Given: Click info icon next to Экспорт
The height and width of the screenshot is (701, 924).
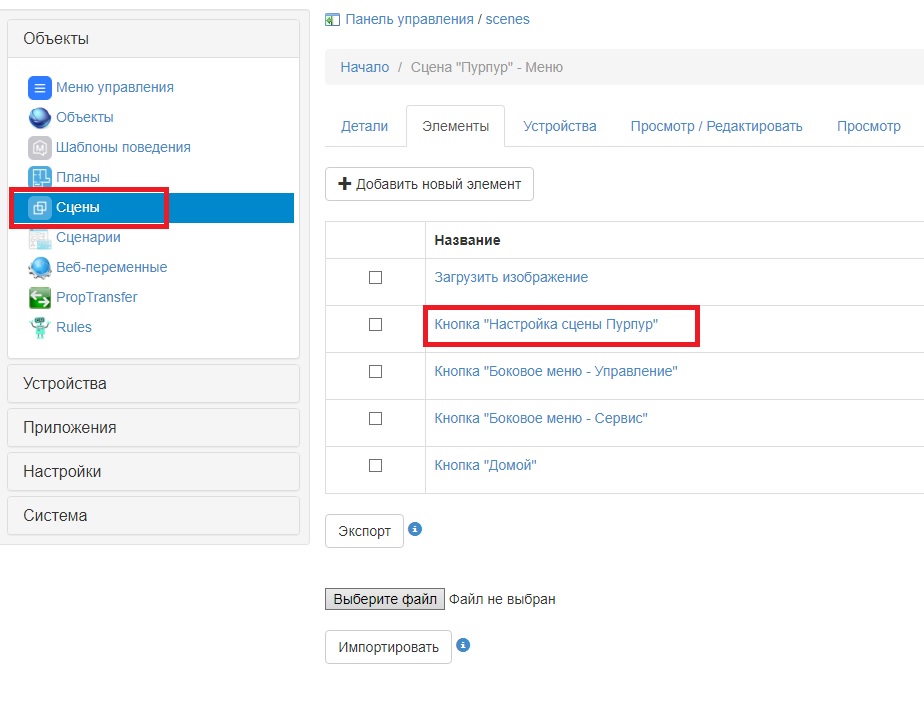Looking at the screenshot, I should tap(415, 529).
